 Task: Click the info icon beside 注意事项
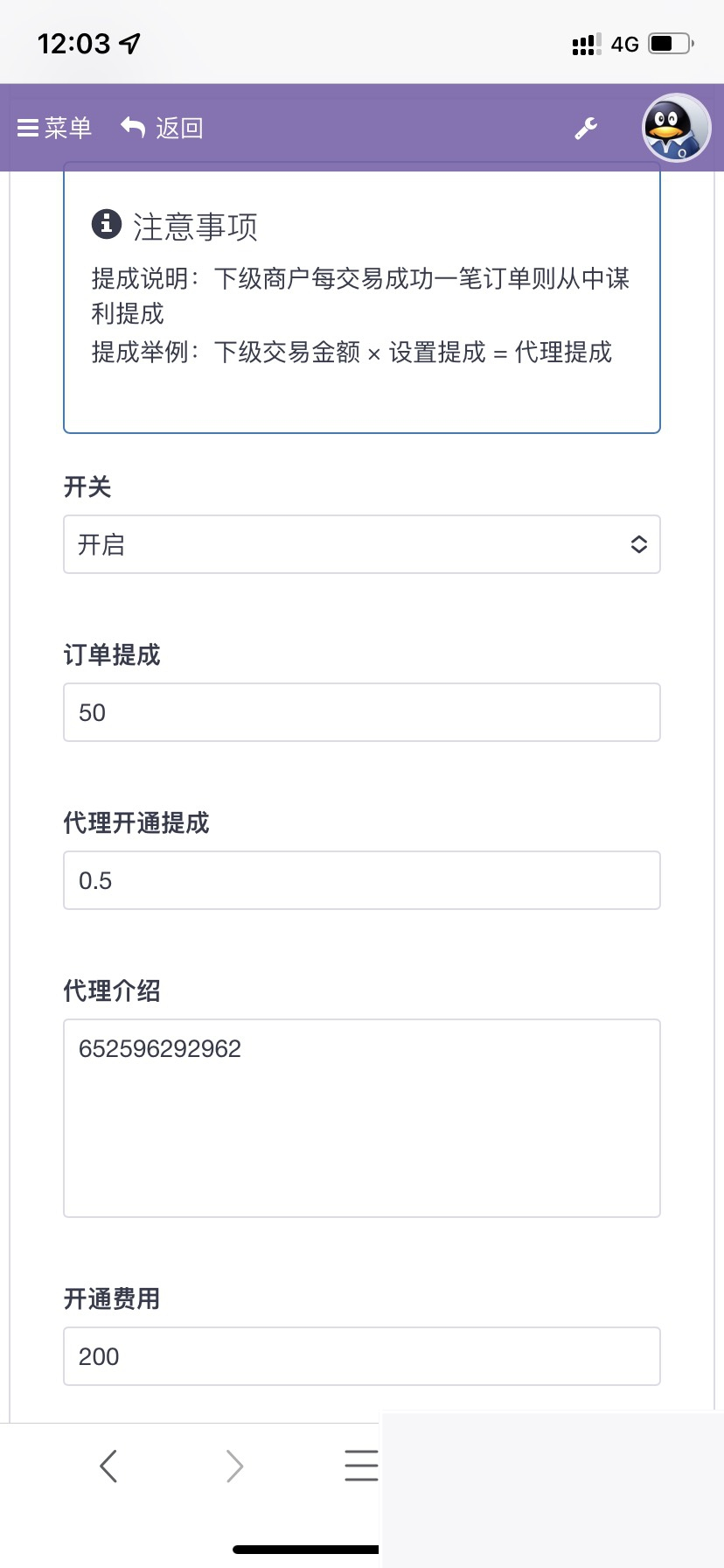click(x=105, y=225)
